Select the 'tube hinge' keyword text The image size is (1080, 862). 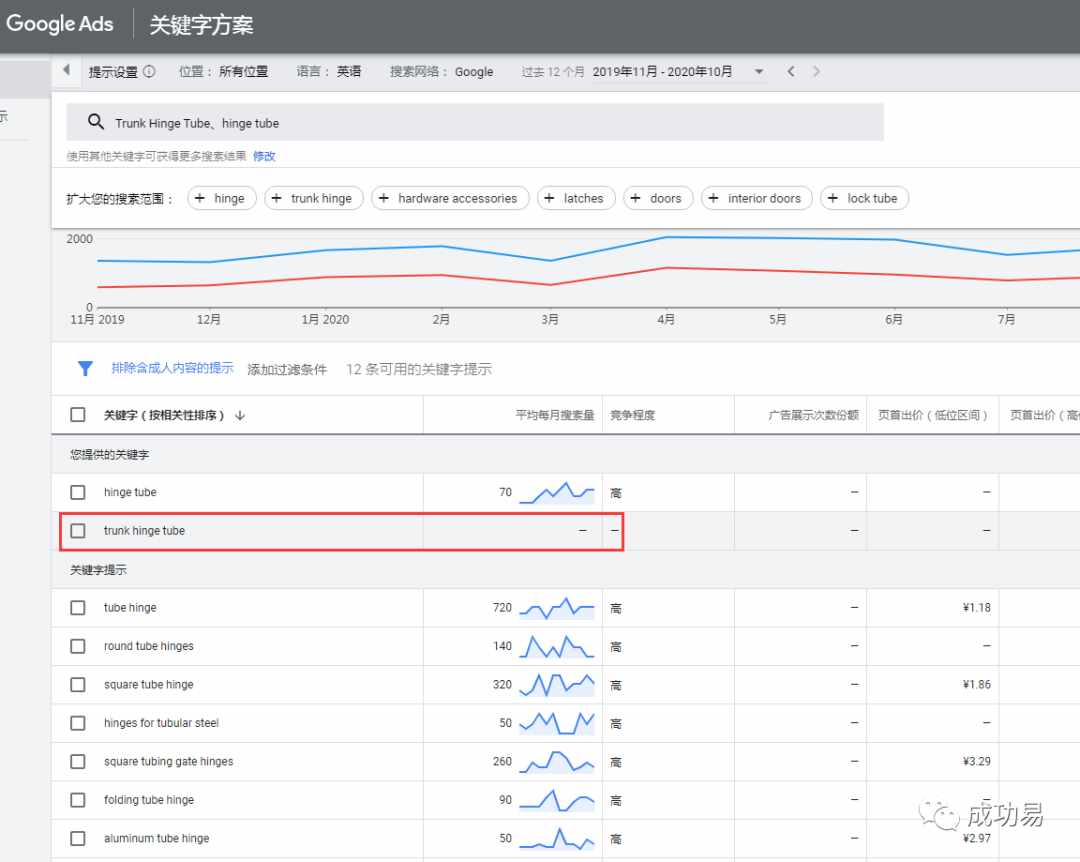pyautogui.click(x=130, y=608)
